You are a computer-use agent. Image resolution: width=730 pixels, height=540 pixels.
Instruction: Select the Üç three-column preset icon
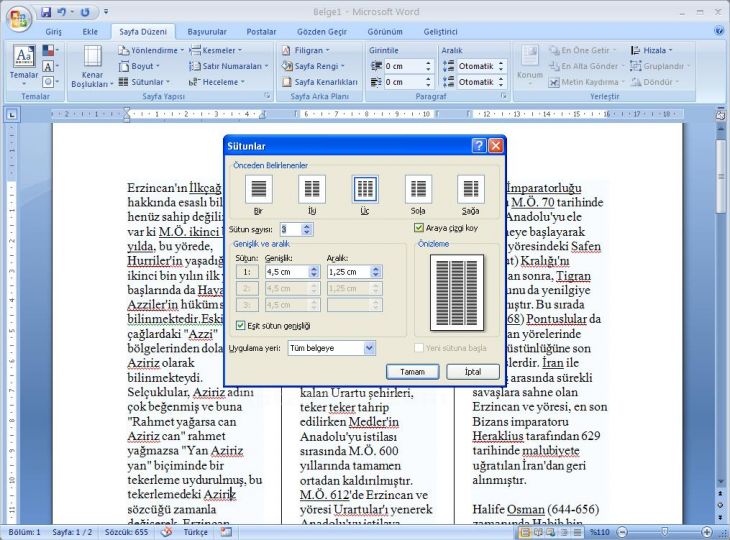(x=365, y=189)
